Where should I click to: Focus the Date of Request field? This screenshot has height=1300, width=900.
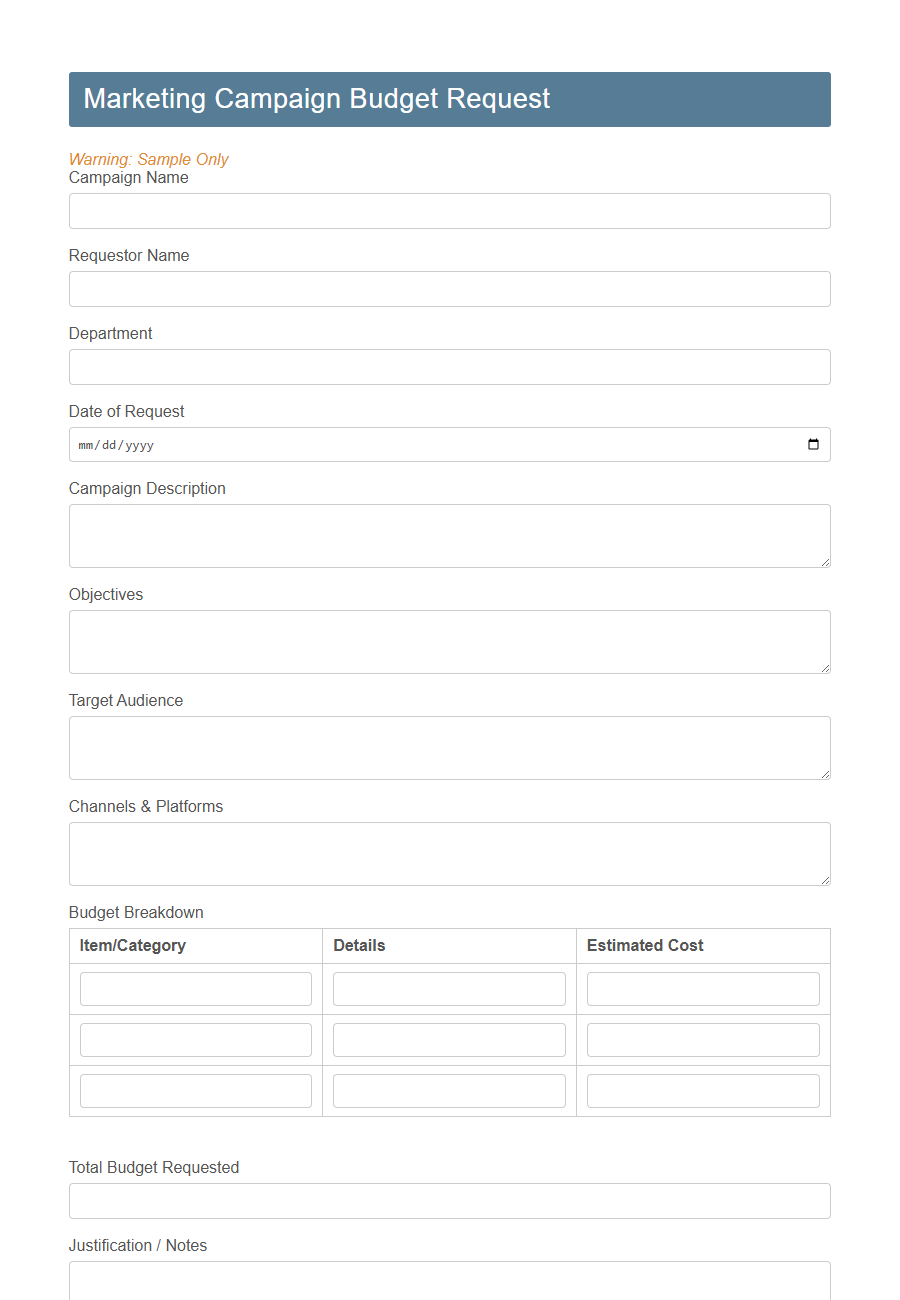[x=400, y=444]
